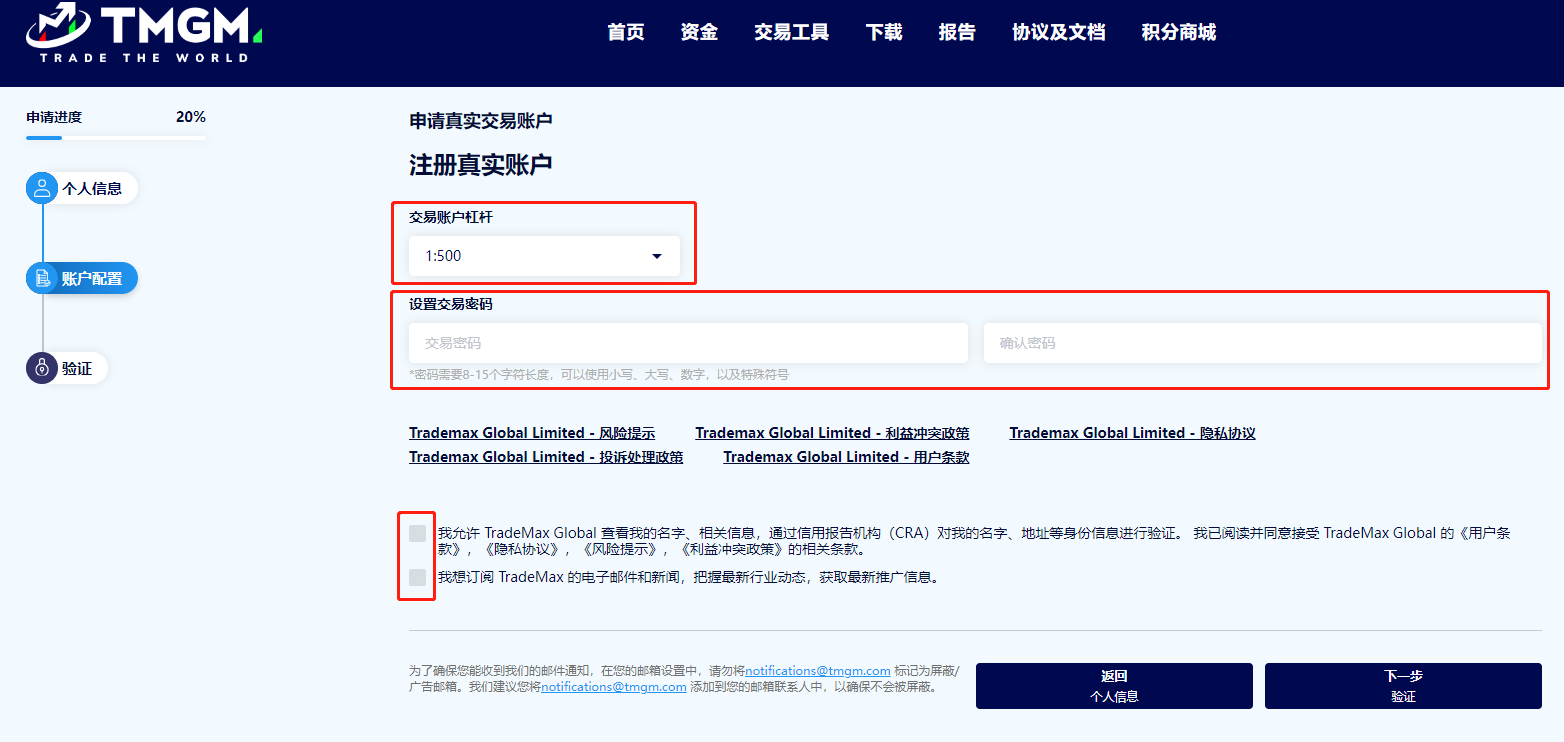Click the lock icon beside 验证
The image size is (1564, 742).
tap(42, 368)
